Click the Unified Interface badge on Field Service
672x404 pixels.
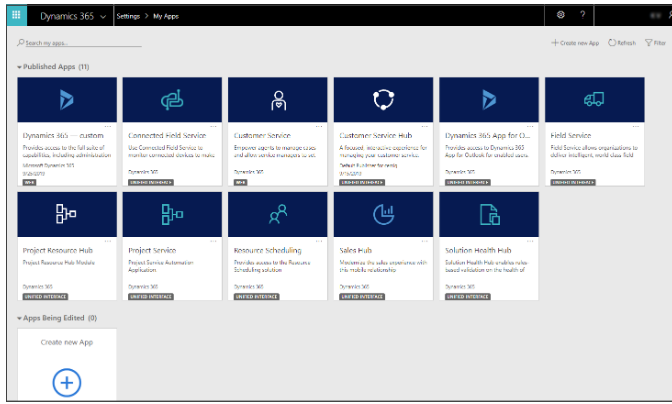click(x=573, y=182)
